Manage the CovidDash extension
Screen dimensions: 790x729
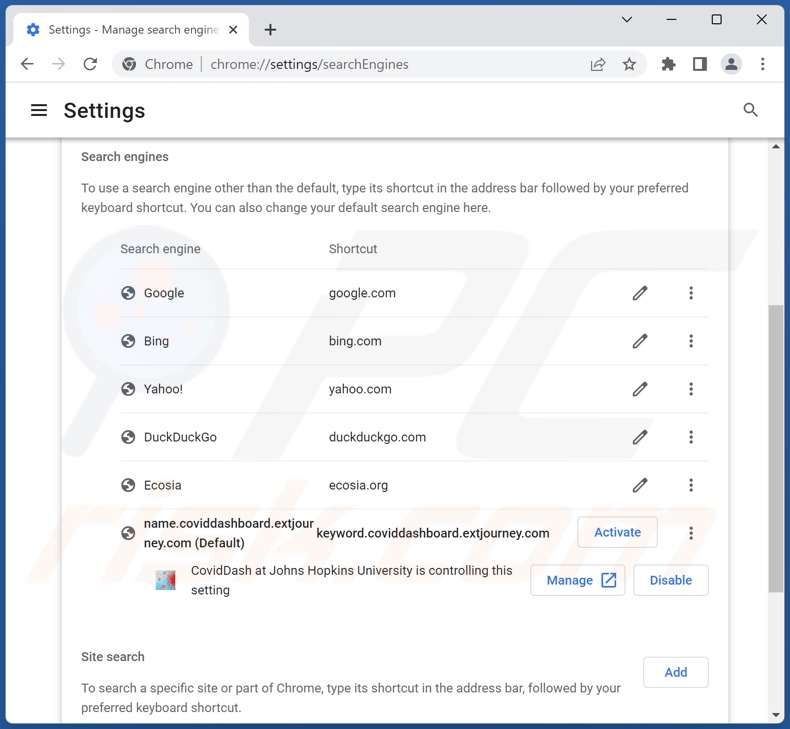pos(577,580)
